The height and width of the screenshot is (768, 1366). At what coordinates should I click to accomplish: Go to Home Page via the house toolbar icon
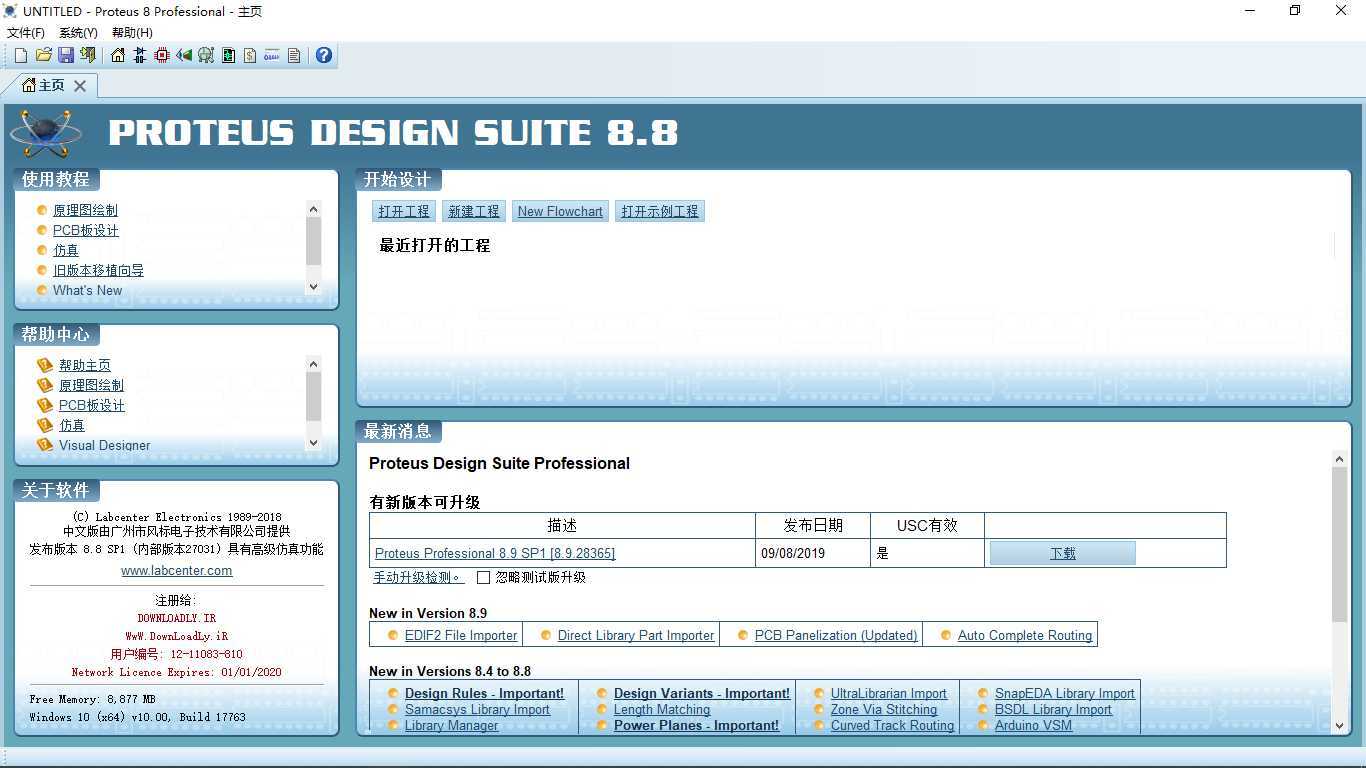tap(118, 55)
